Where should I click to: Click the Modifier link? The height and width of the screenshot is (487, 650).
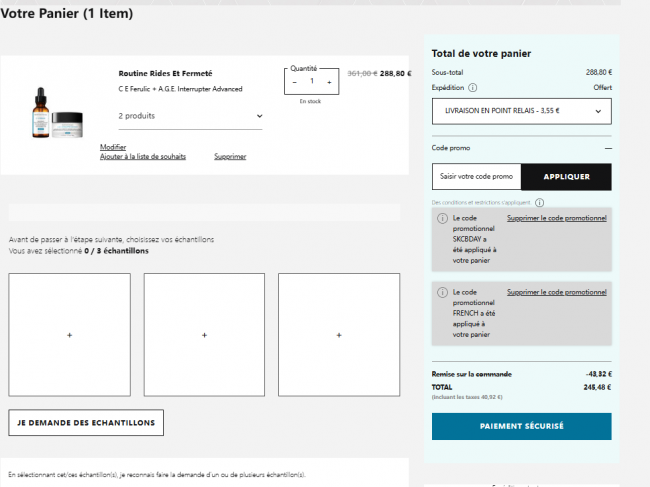coord(113,147)
